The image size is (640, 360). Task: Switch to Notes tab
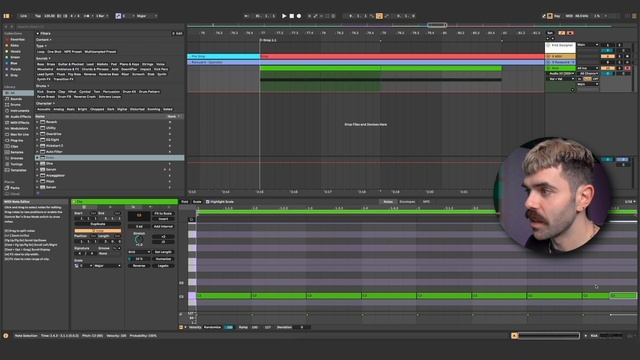point(388,202)
